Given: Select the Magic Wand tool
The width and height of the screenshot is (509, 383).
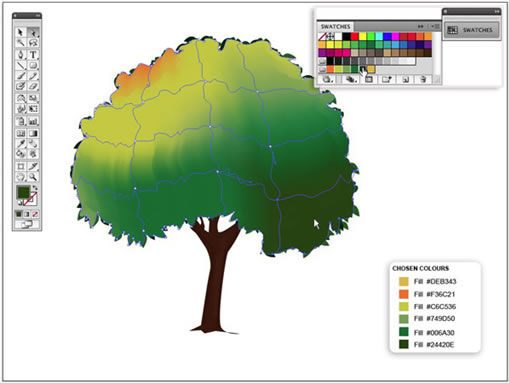Looking at the screenshot, I should 21,43.
